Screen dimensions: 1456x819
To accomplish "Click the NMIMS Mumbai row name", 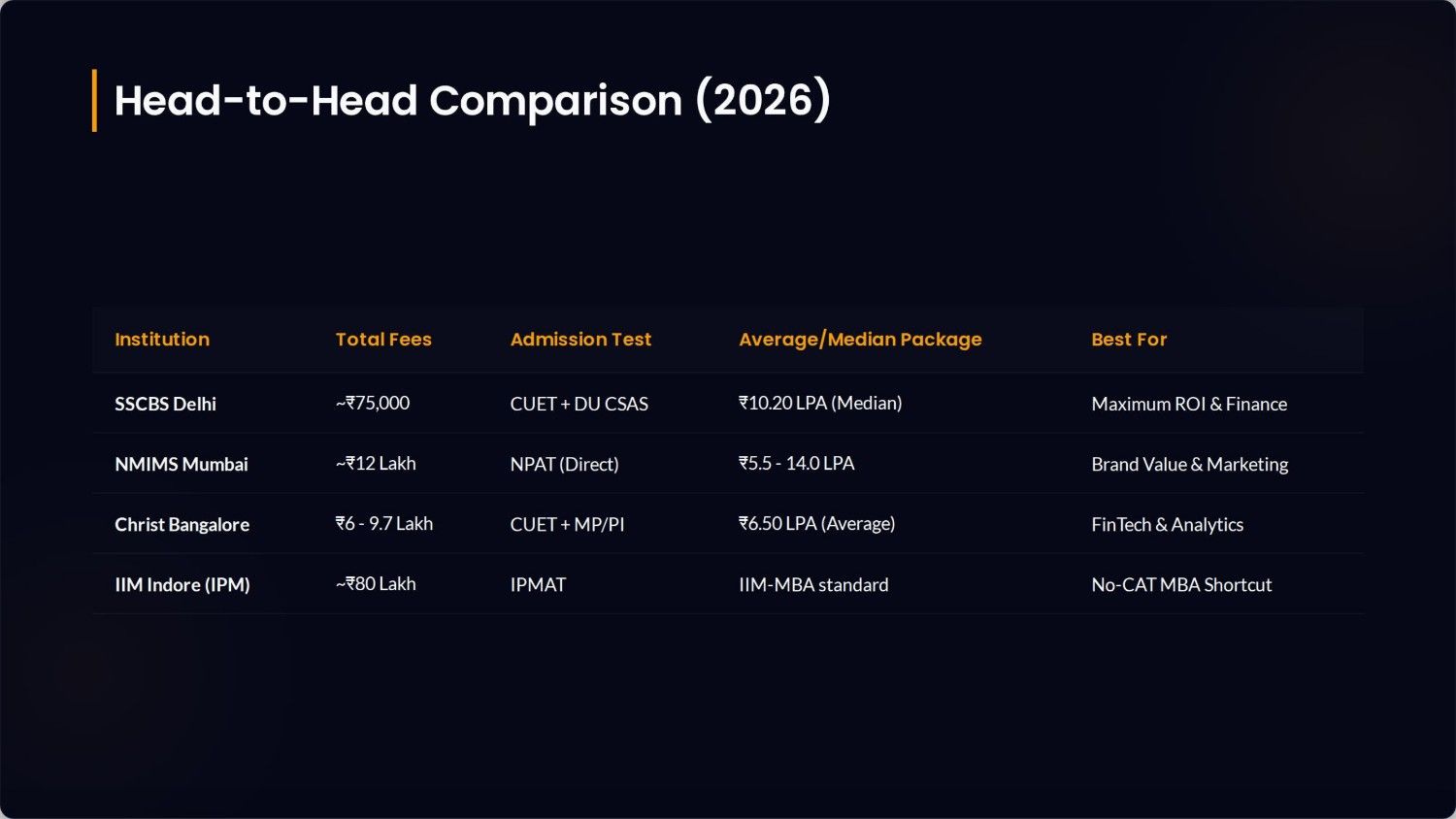I will tap(182, 464).
